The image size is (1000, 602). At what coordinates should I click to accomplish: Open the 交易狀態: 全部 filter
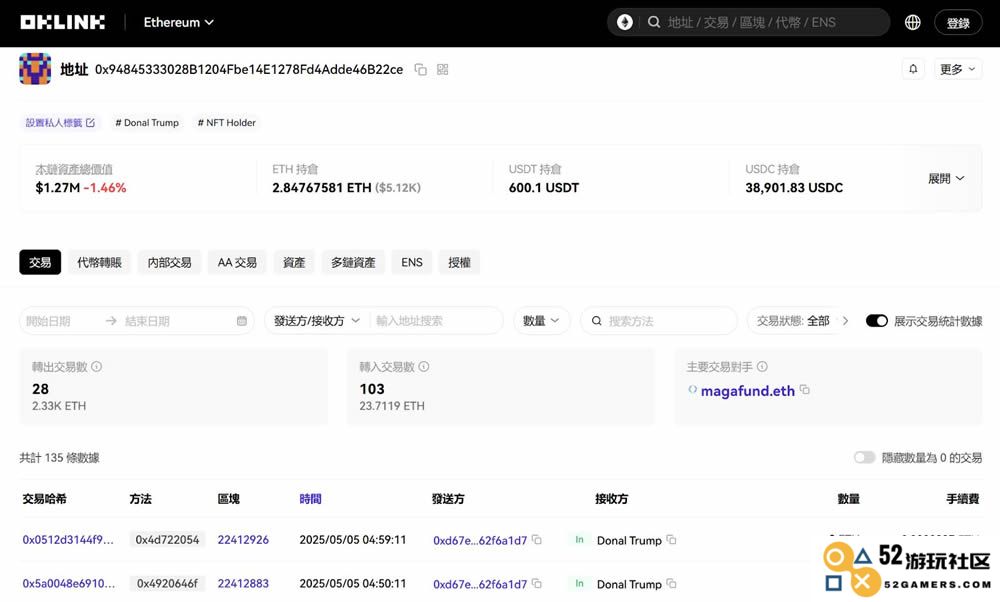point(793,321)
